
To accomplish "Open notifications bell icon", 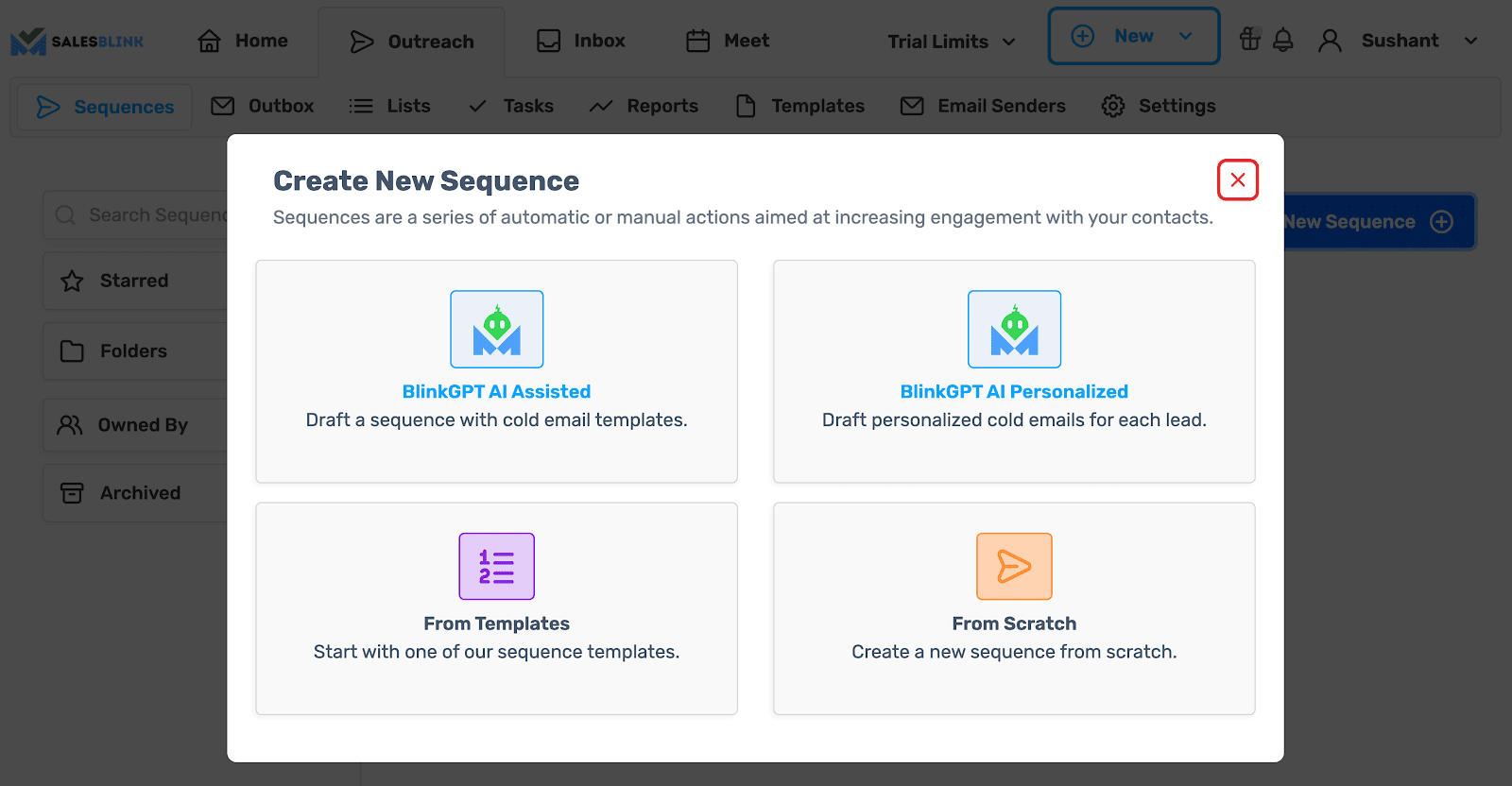I will 1282,41.
